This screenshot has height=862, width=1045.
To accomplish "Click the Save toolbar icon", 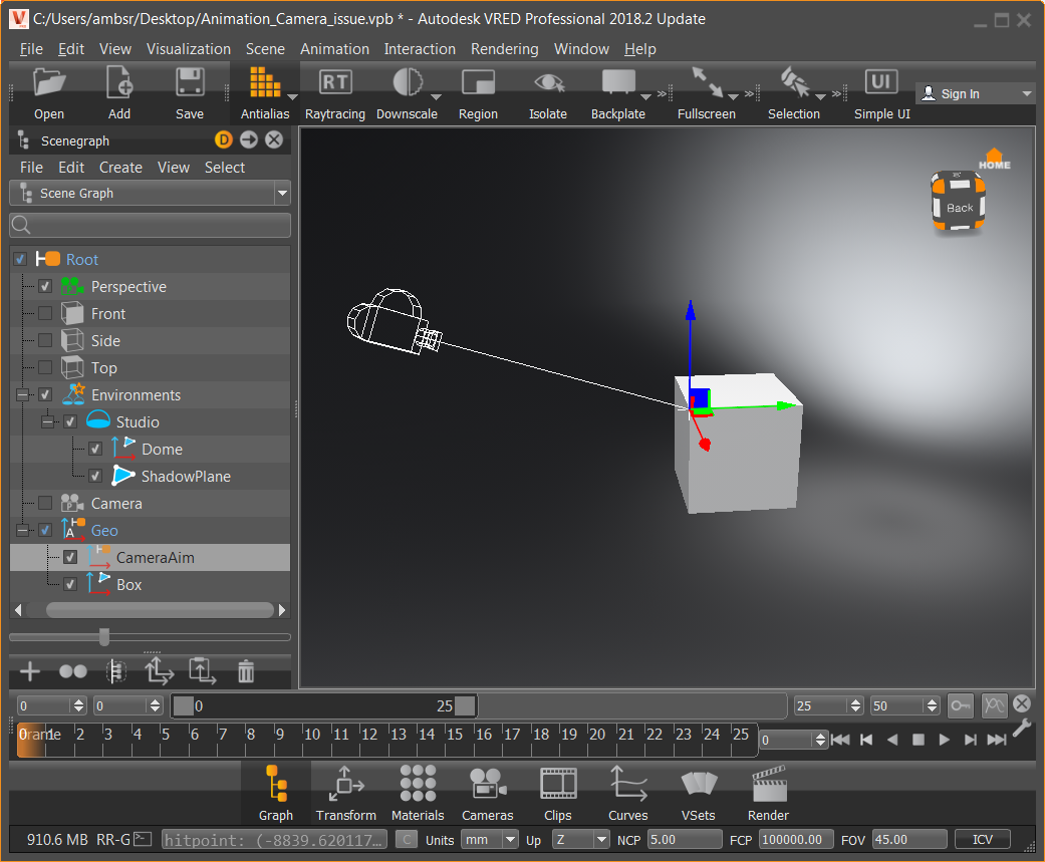I will (x=189, y=84).
